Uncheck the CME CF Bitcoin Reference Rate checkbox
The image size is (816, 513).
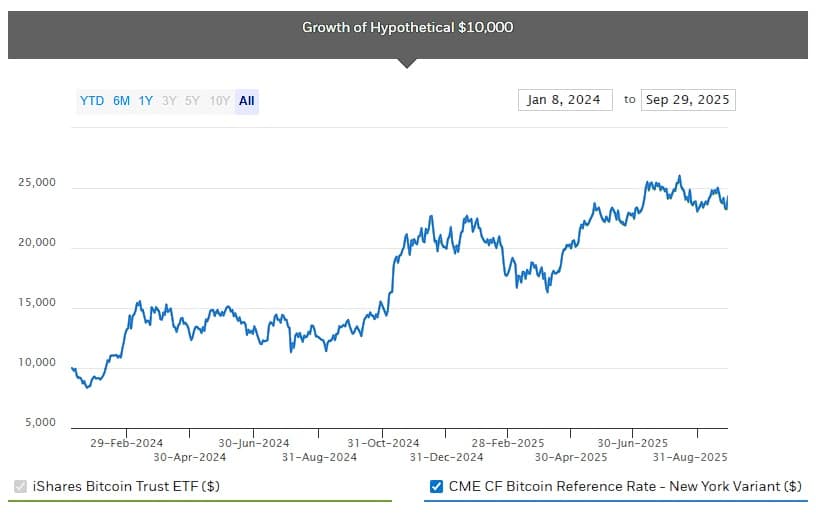point(436,487)
